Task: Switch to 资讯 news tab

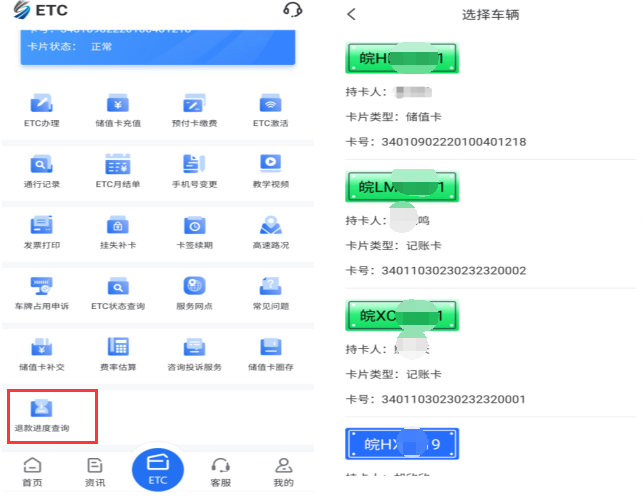Action: coord(95,472)
